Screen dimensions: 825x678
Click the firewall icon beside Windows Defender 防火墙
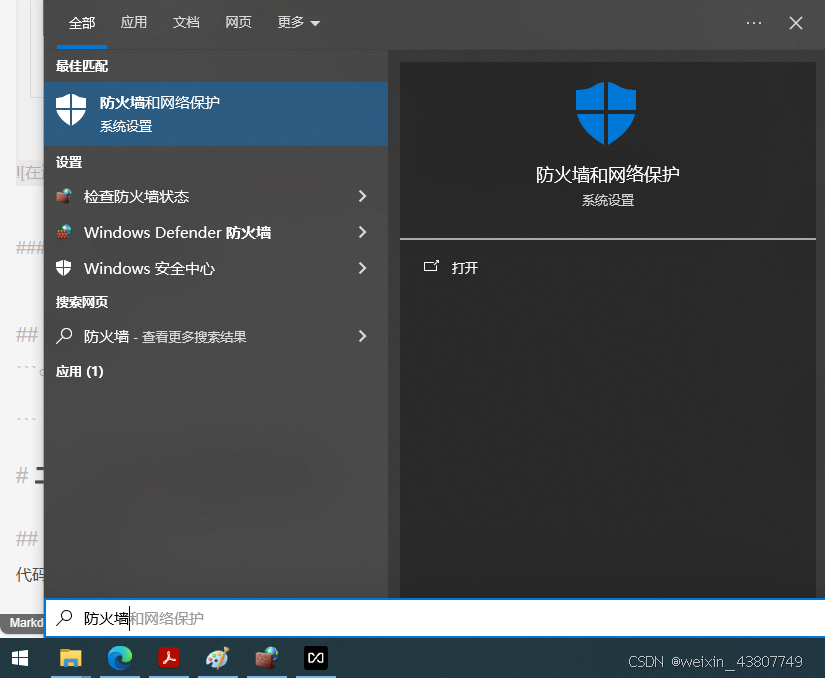tap(64, 232)
